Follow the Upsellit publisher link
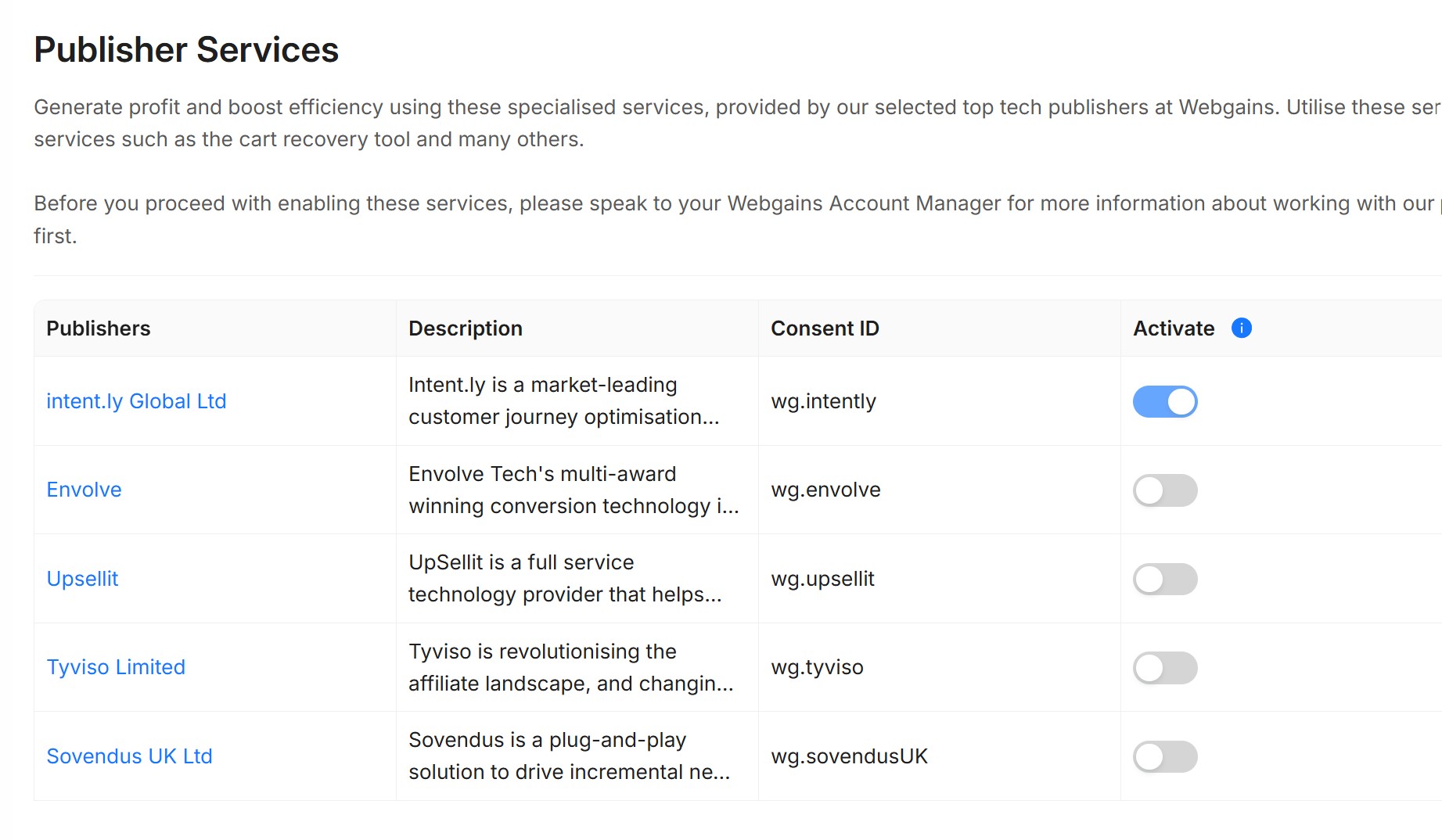 tap(82, 579)
